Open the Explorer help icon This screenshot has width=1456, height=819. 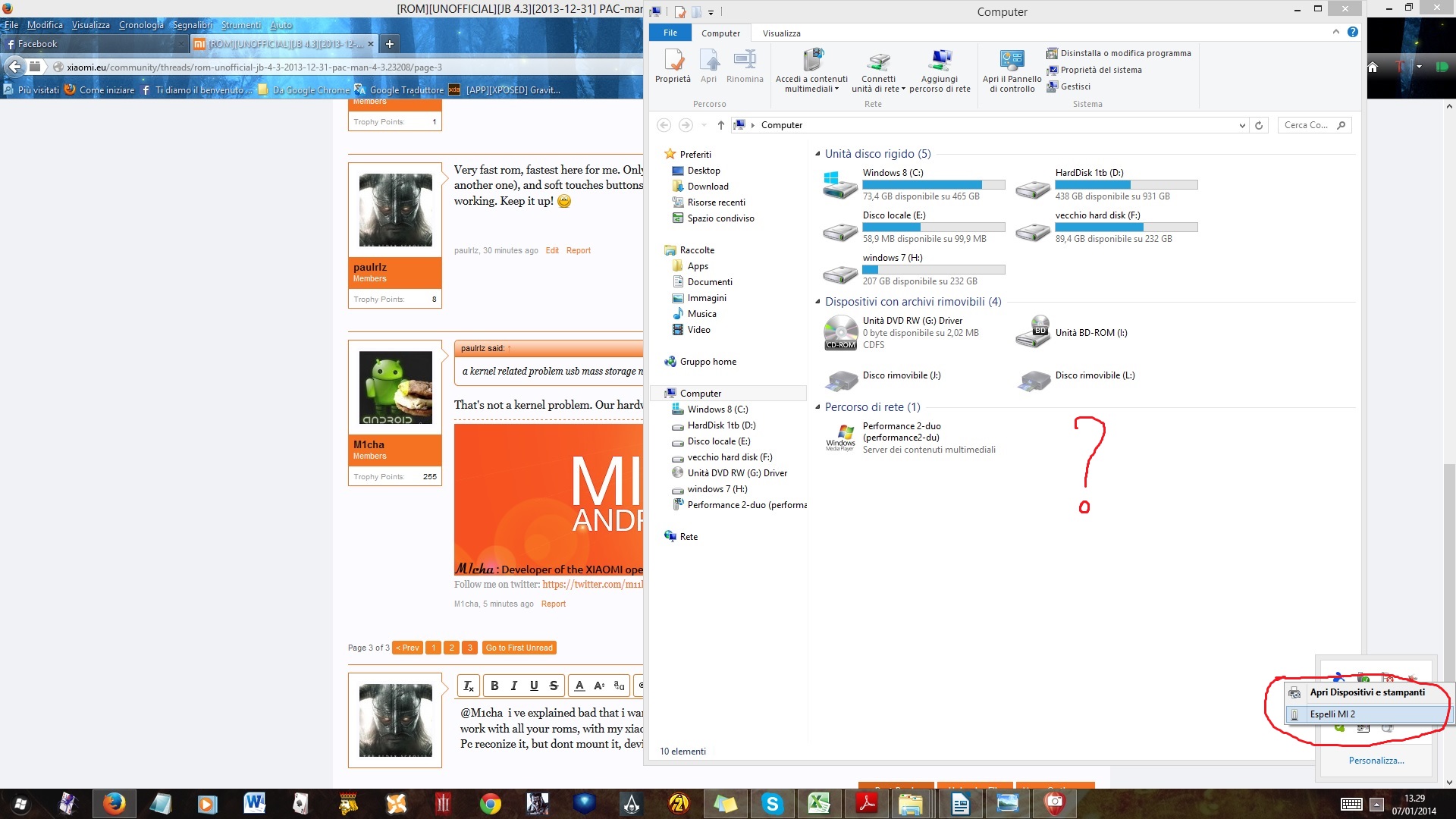pos(1353,32)
